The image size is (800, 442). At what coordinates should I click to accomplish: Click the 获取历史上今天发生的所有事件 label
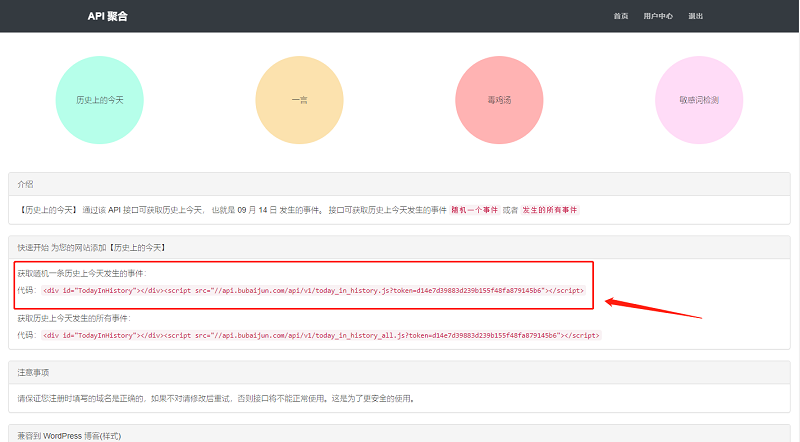click(x=74, y=318)
